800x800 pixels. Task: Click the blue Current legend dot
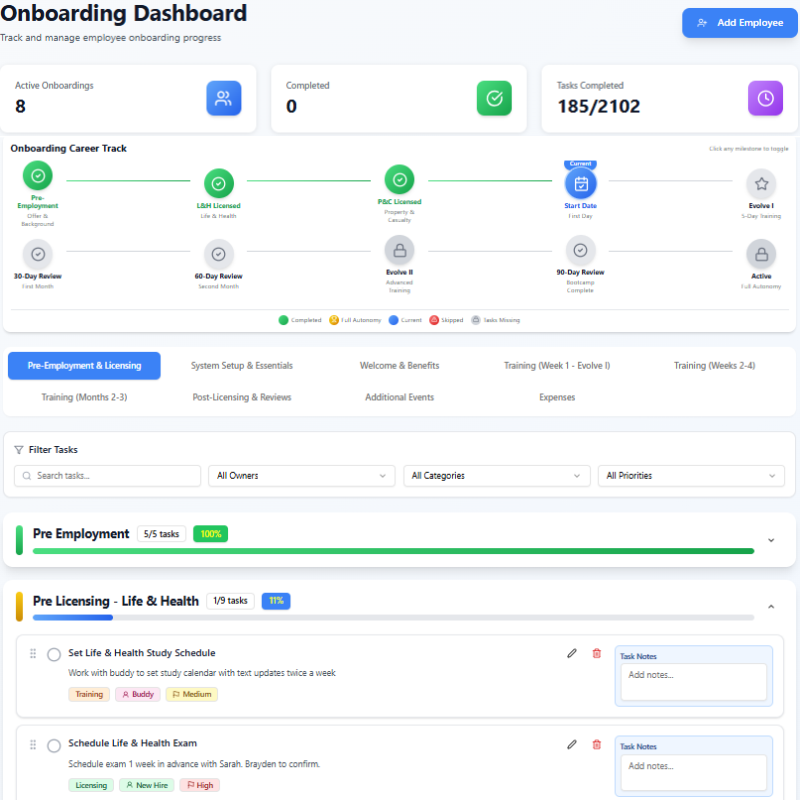point(393,320)
